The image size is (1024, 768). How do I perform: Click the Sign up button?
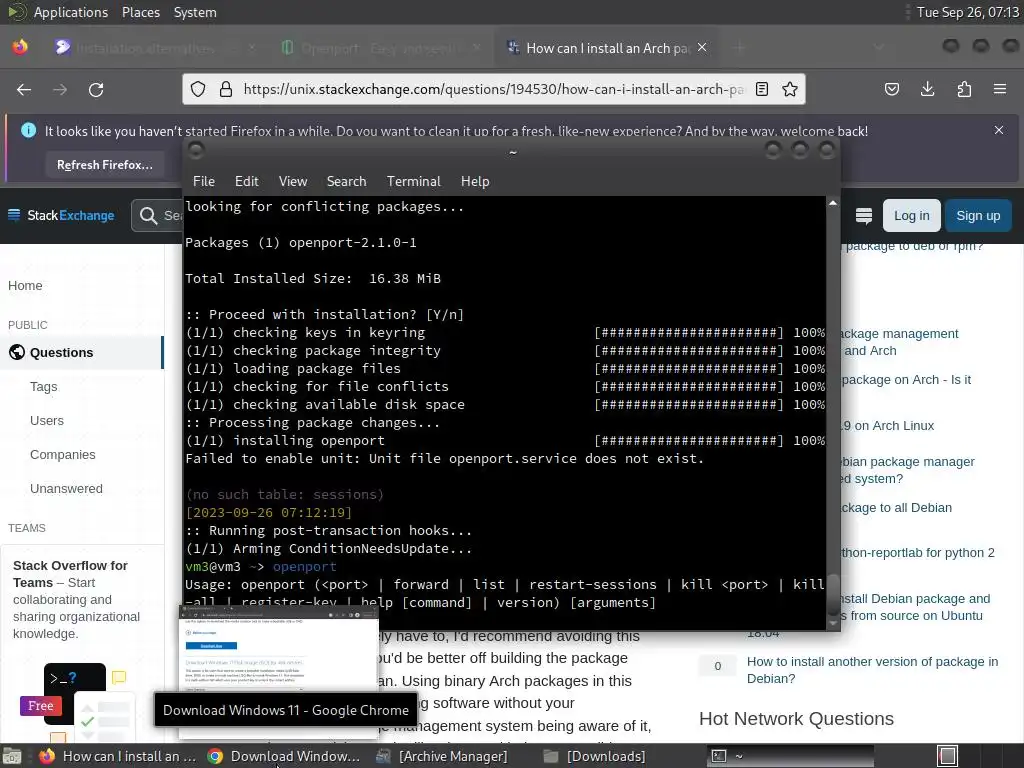(x=978, y=216)
